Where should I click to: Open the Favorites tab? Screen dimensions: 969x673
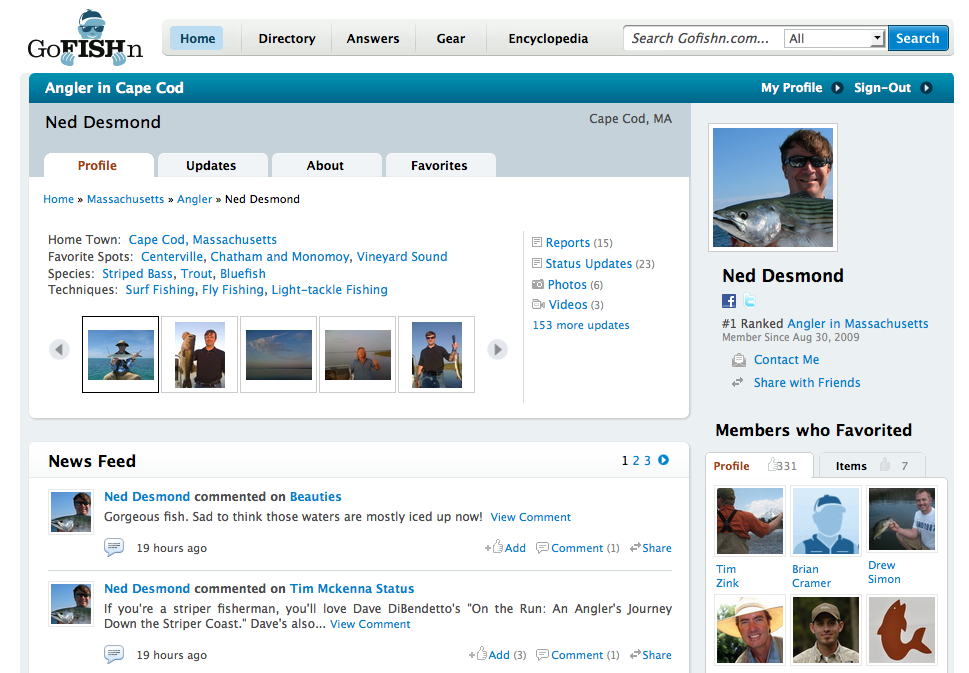439,165
